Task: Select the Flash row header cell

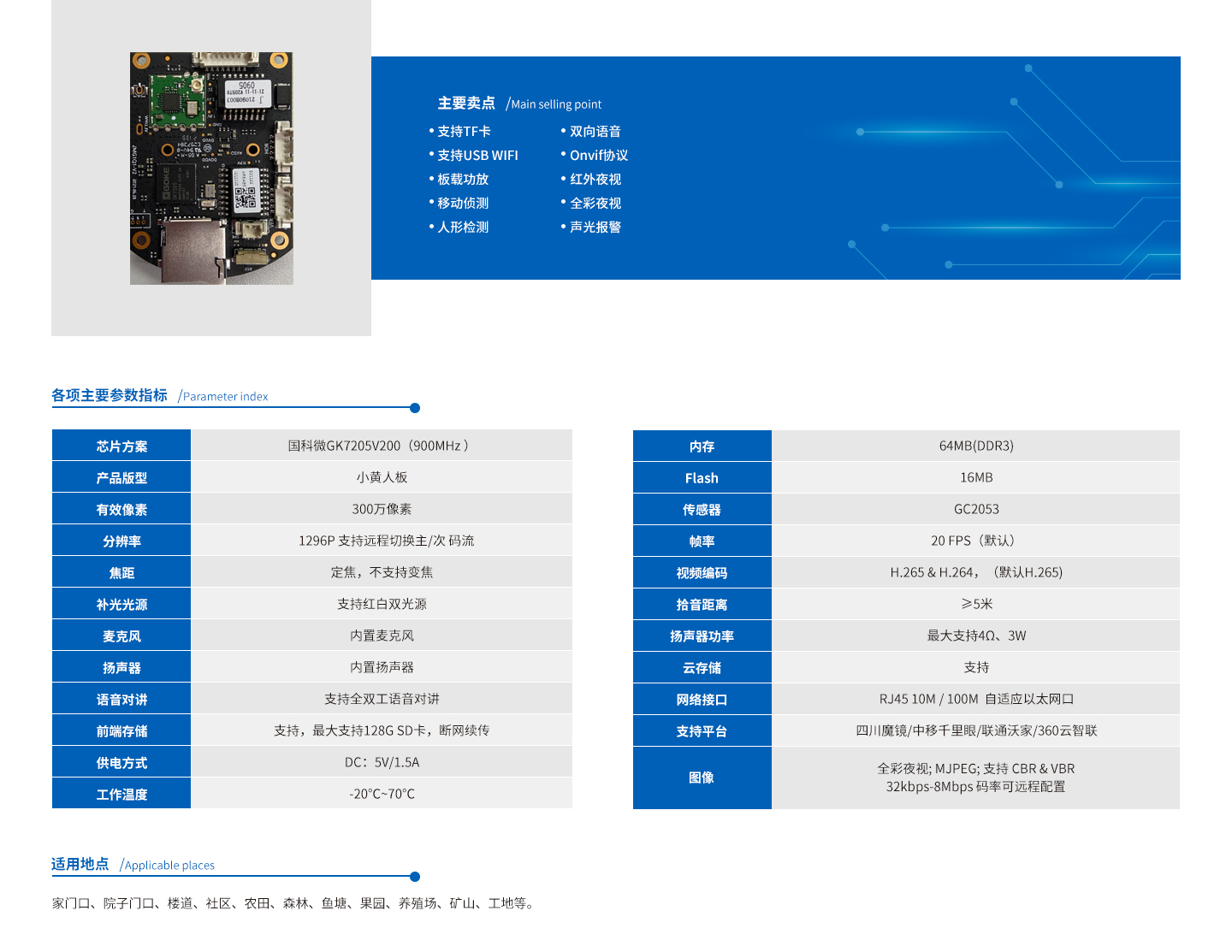Action: [x=702, y=478]
